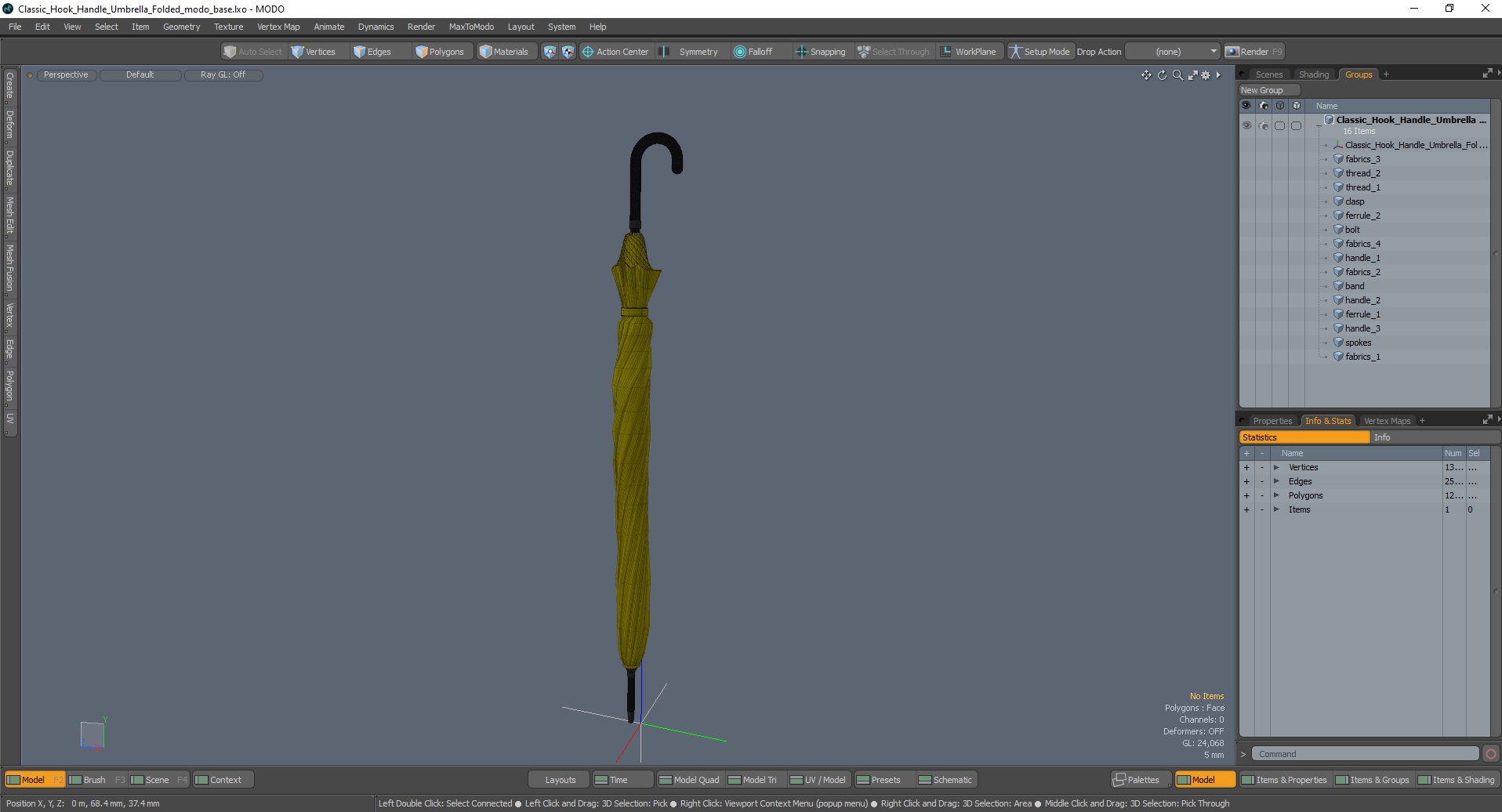
Task: Open the Geometry menu
Action: tap(181, 27)
